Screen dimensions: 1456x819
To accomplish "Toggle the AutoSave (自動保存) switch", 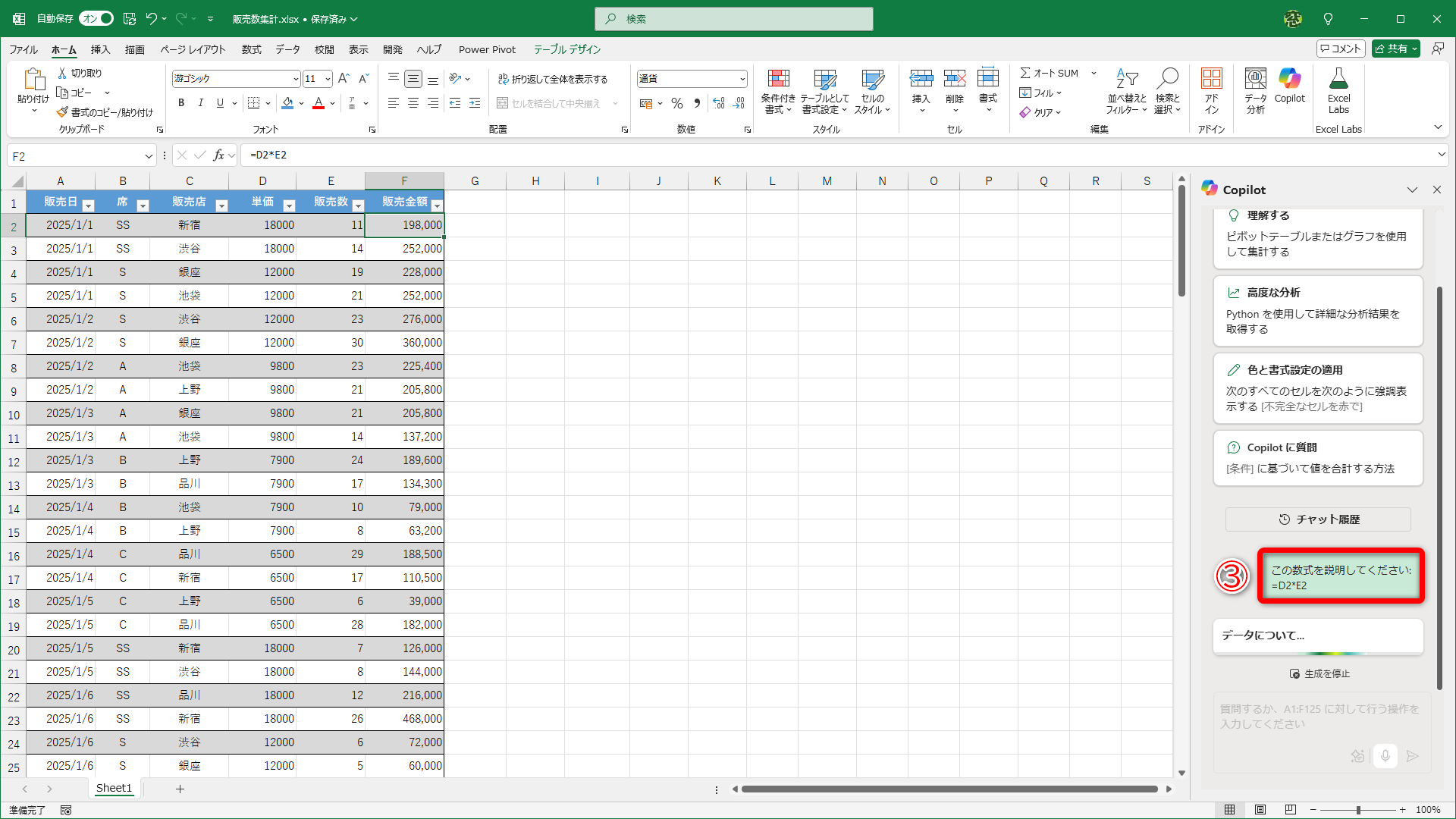I will tap(96, 18).
